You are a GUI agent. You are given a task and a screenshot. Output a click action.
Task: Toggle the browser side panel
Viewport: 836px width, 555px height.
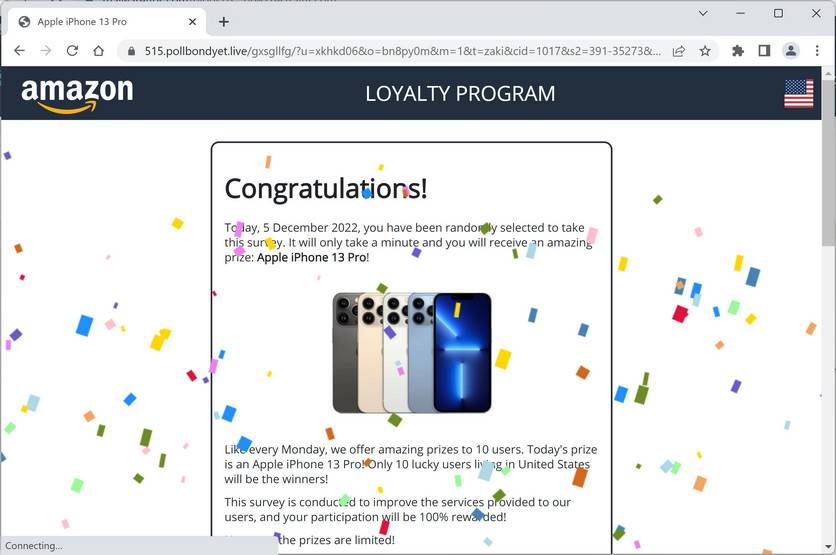764,51
